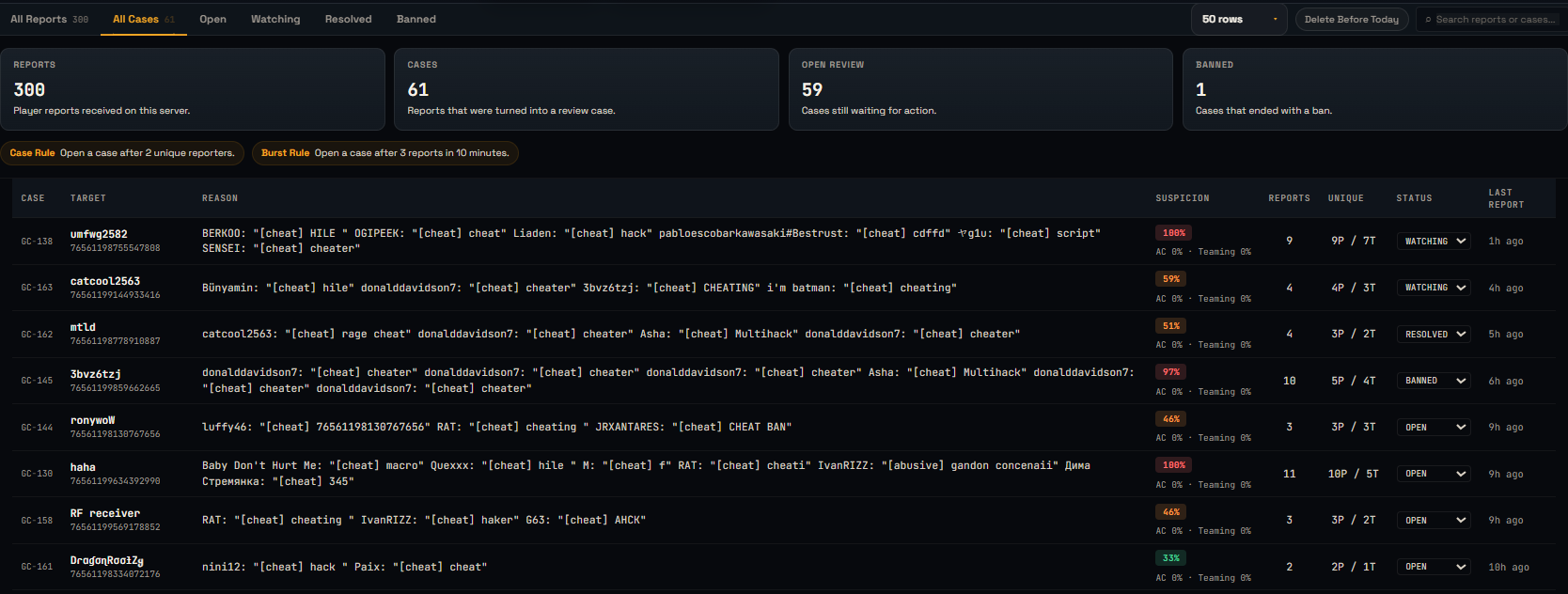1568x594 pixels.
Task: Open the 50 rows dropdown
Action: pos(1239,19)
